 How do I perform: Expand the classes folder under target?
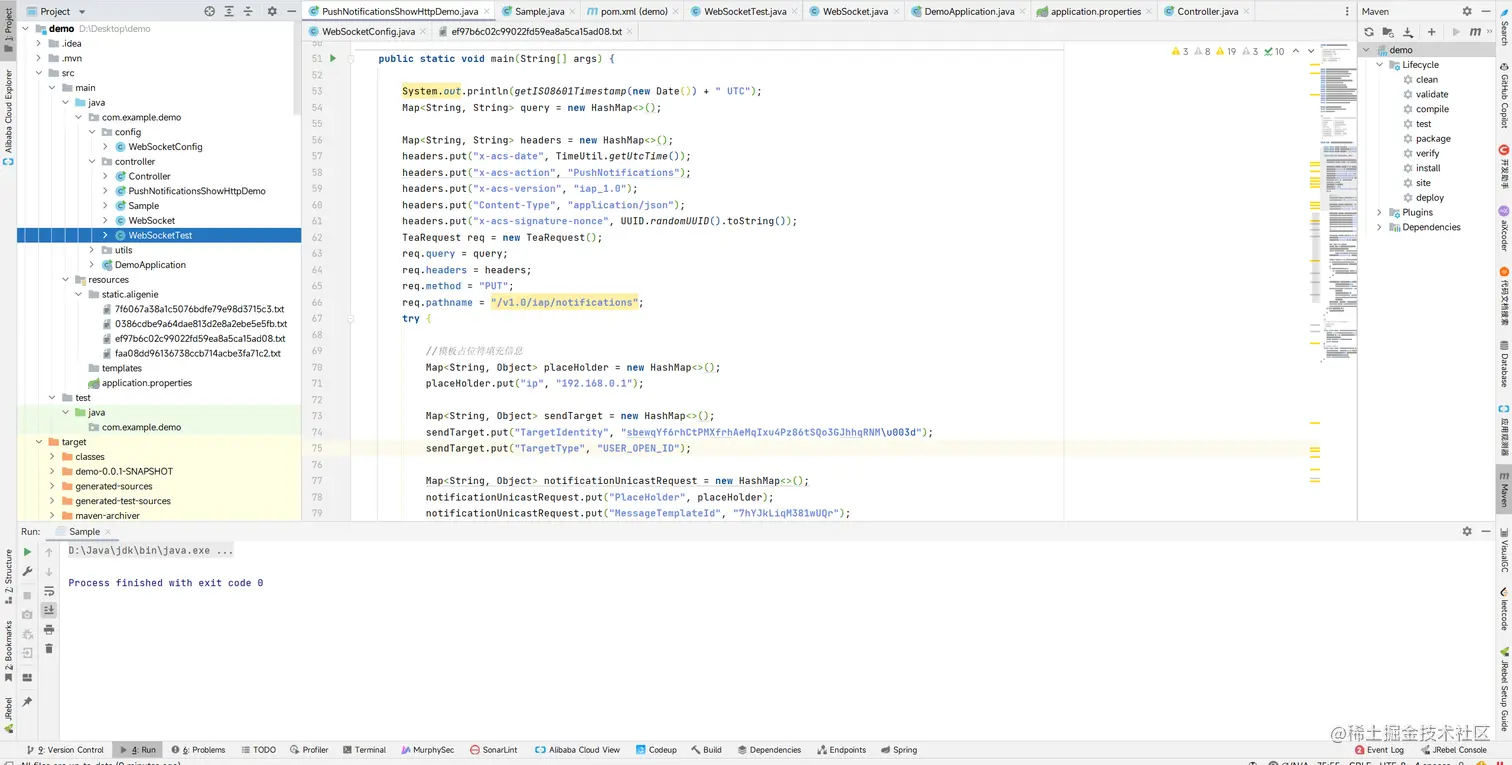tap(53, 456)
